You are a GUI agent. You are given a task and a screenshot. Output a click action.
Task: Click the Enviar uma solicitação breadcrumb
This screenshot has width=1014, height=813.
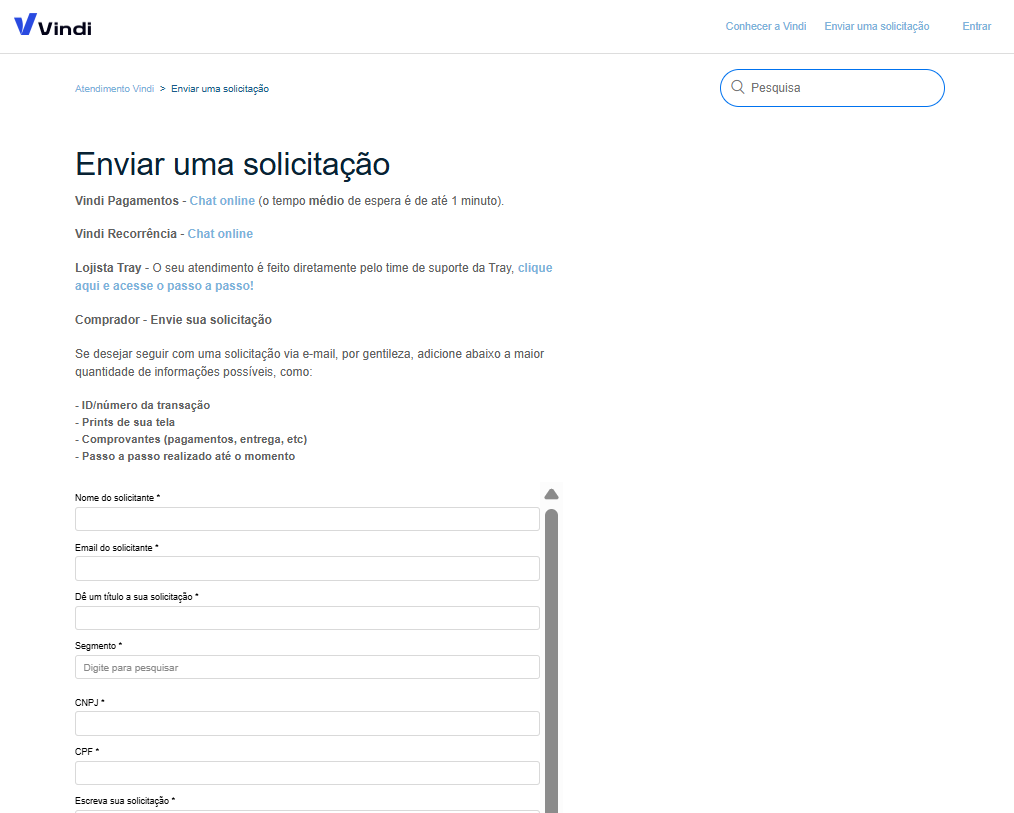(220, 89)
